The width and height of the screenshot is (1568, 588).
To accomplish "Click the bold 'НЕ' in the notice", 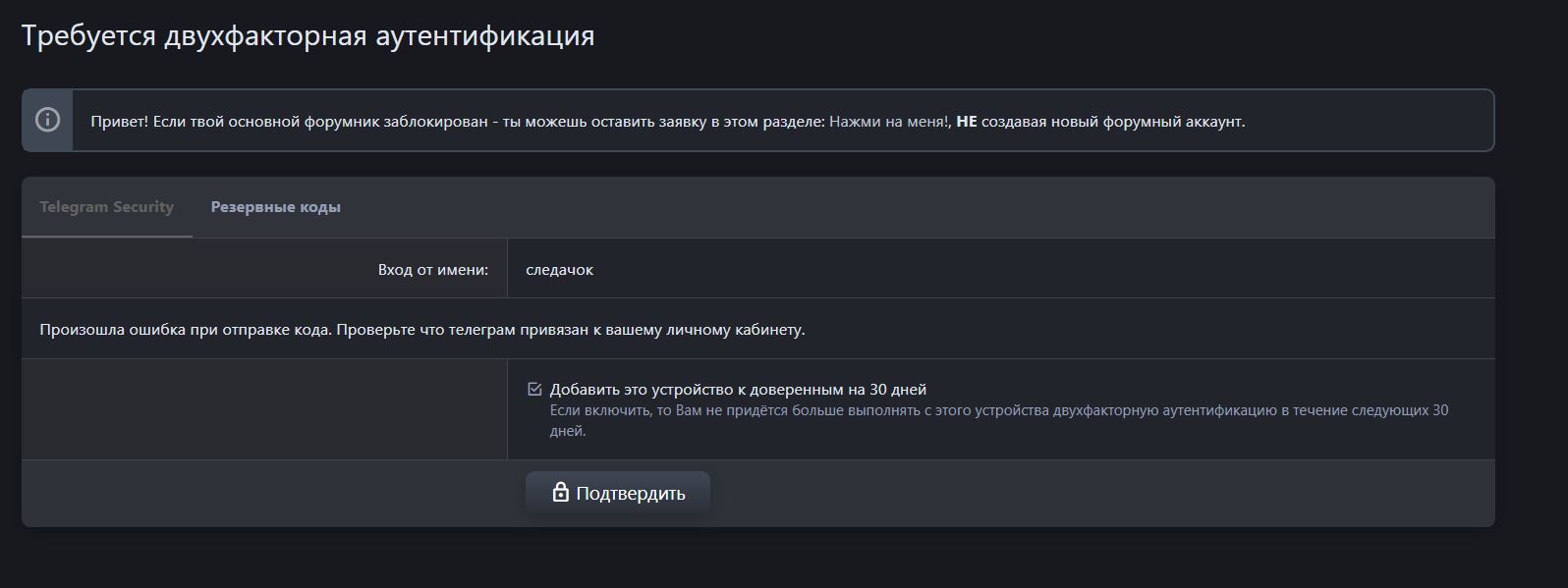I will point(966,122).
